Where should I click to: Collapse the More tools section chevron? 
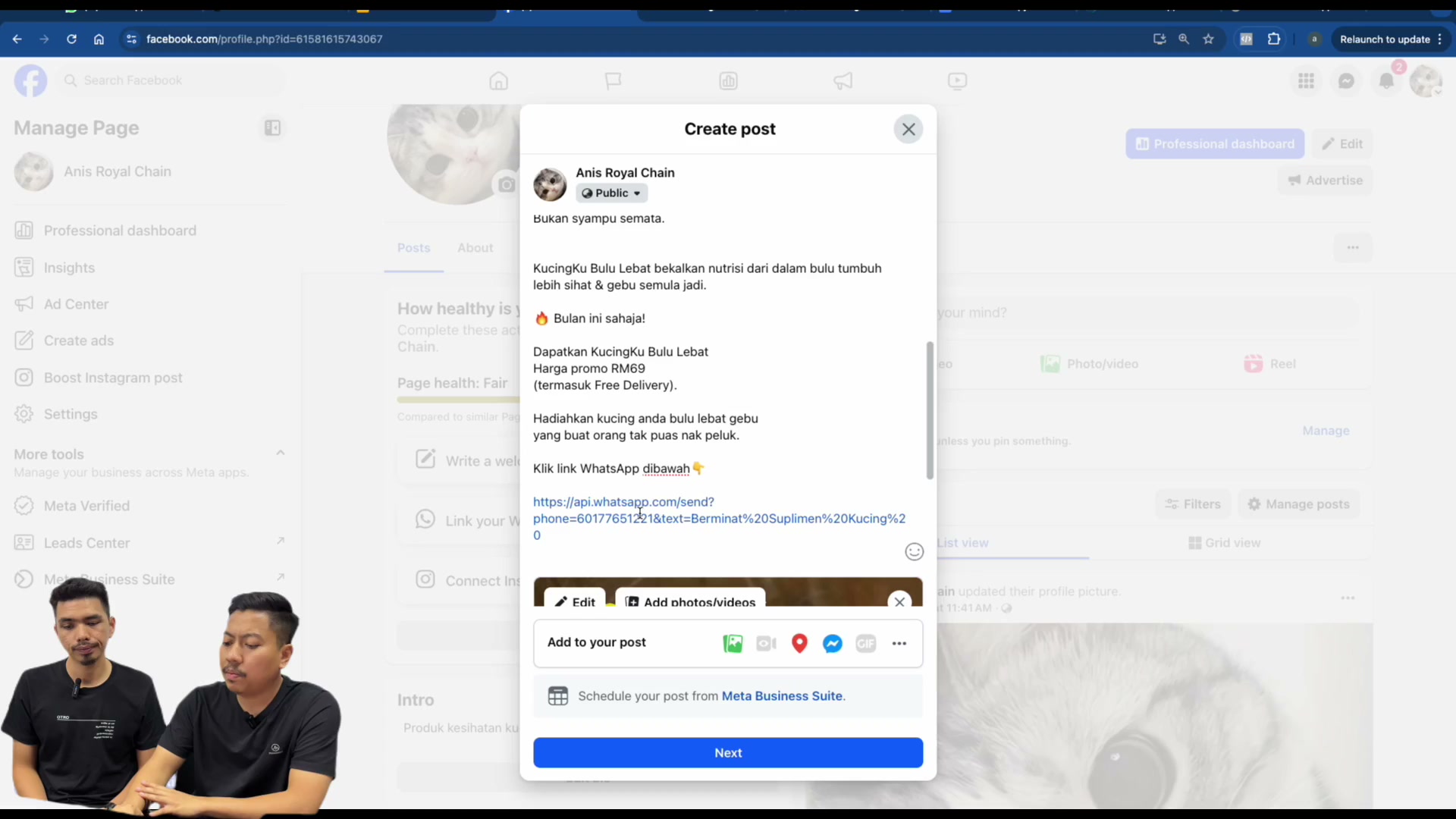(x=281, y=453)
